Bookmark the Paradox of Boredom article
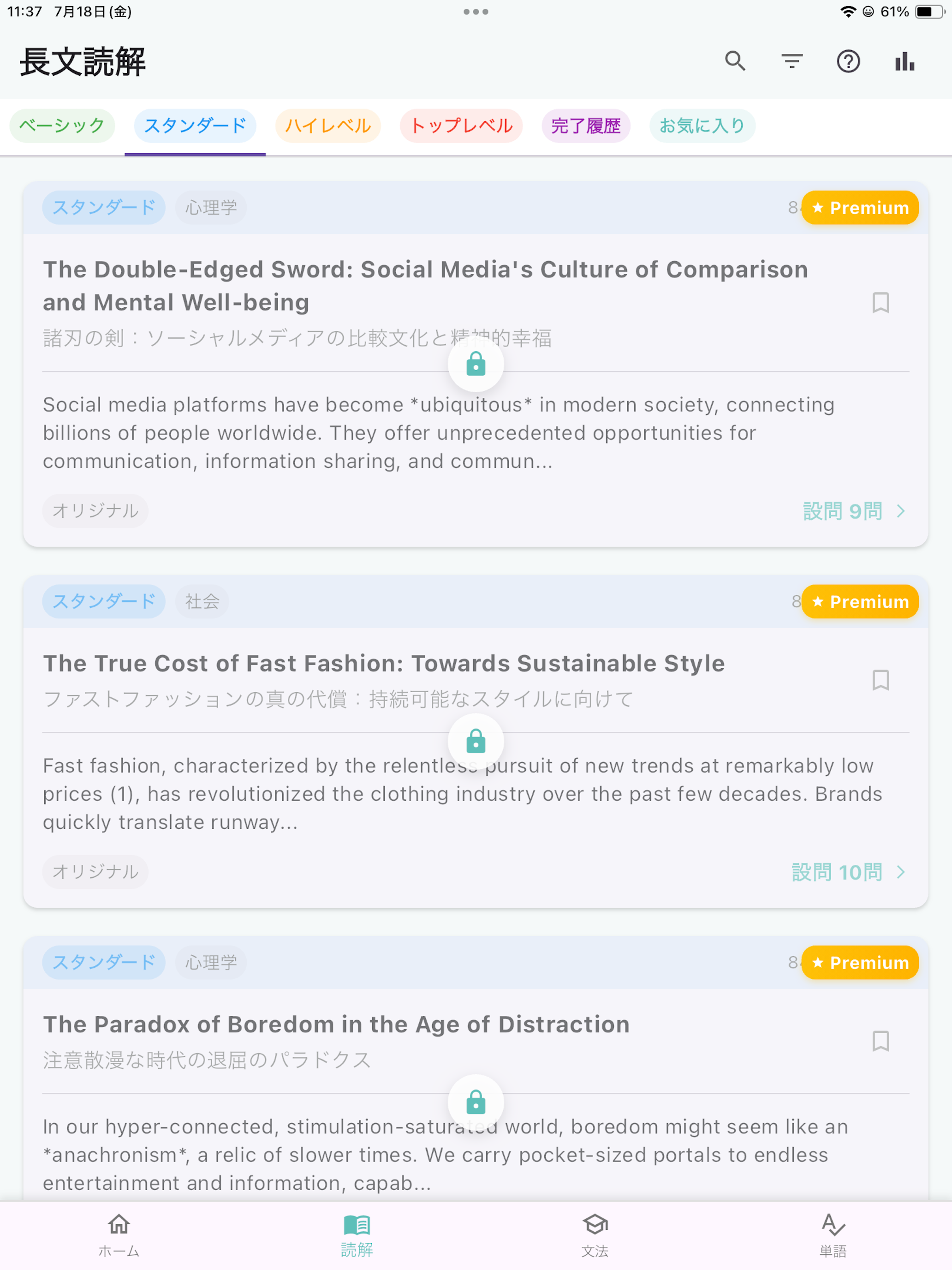 tap(880, 1041)
